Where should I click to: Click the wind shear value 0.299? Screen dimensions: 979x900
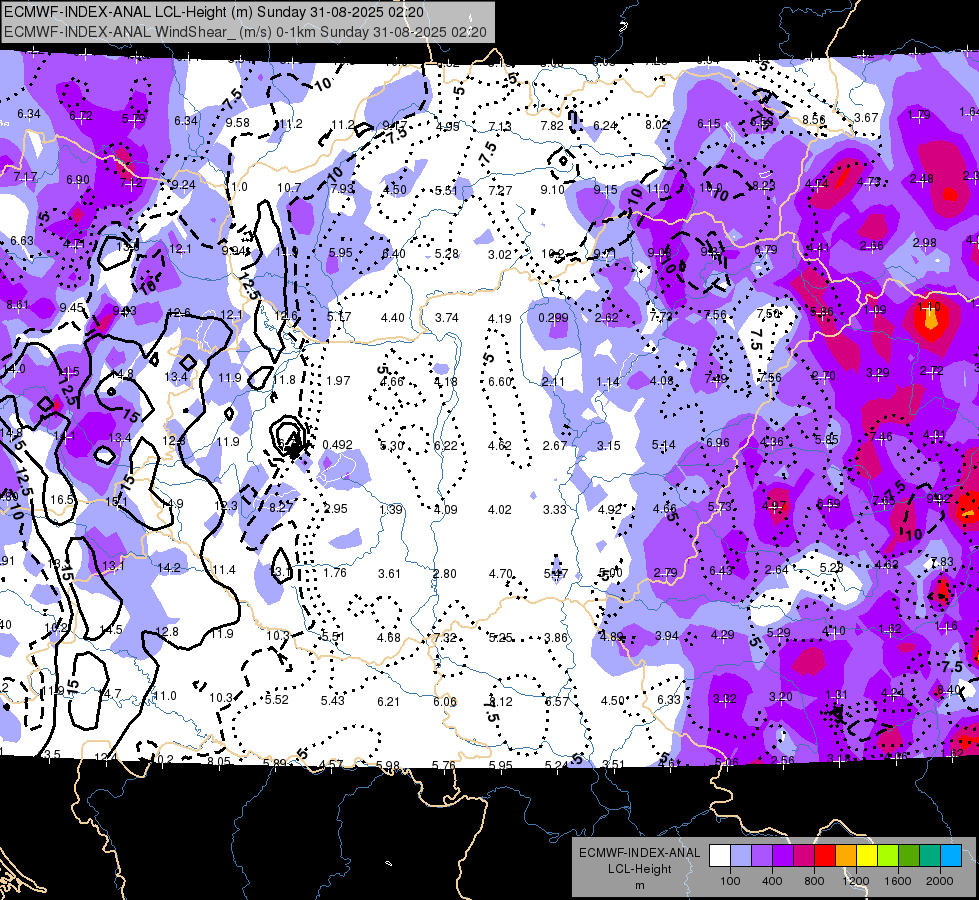(553, 318)
